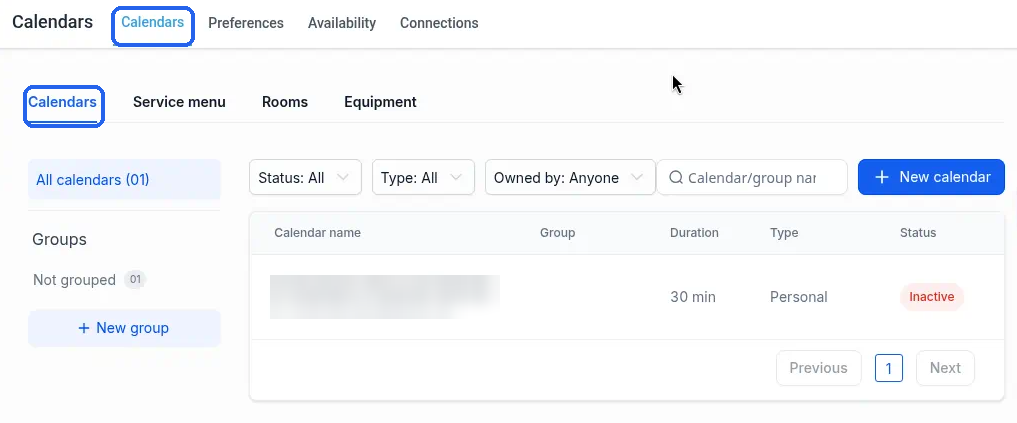The height and width of the screenshot is (423, 1017).
Task: Click the plus icon in New calendar
Action: tap(881, 178)
